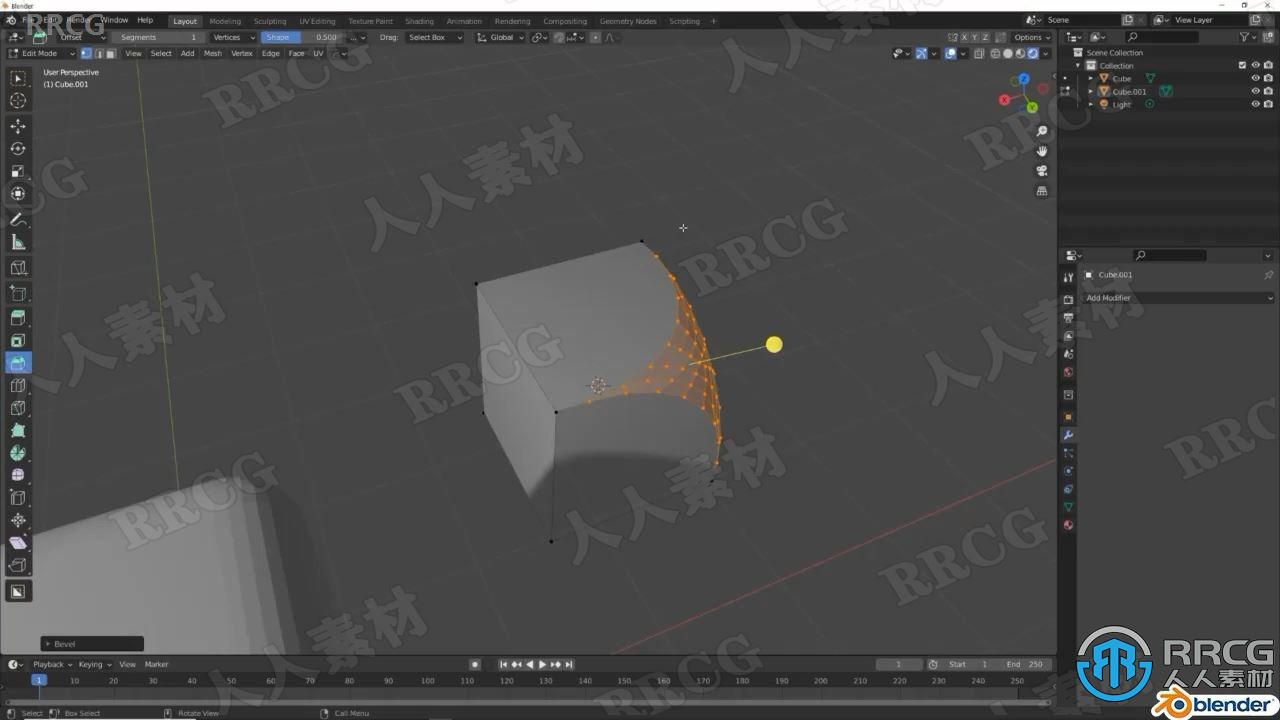This screenshot has height=720, width=1280.
Task: Switch to Sculpting workspace tab
Action: point(270,21)
